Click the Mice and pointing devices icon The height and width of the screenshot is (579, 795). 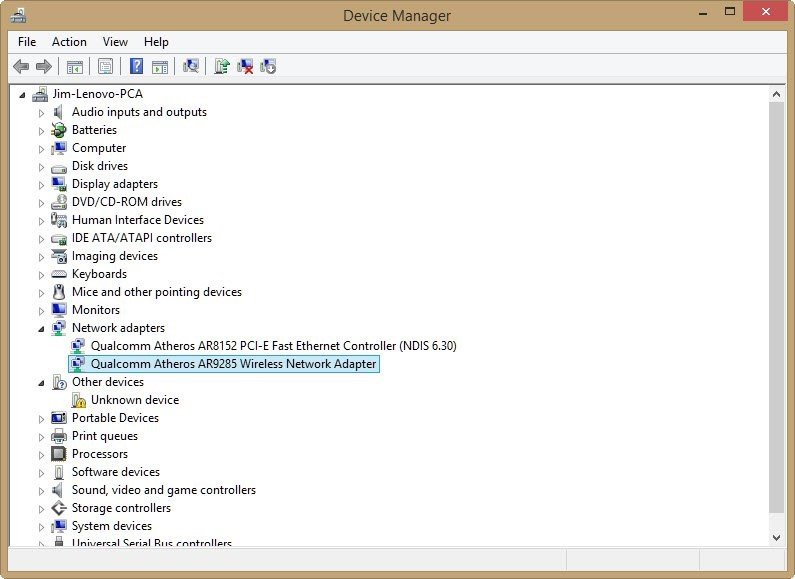(x=59, y=292)
